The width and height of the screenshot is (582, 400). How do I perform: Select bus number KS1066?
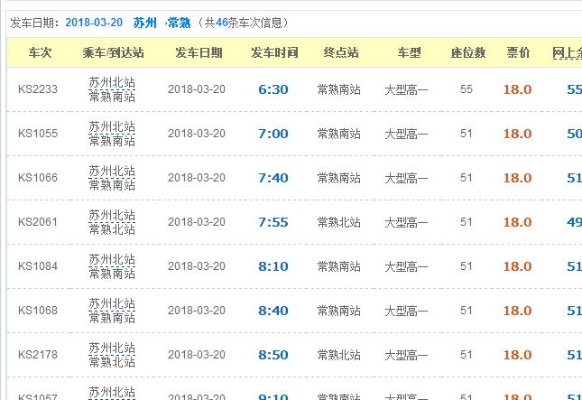(x=38, y=178)
